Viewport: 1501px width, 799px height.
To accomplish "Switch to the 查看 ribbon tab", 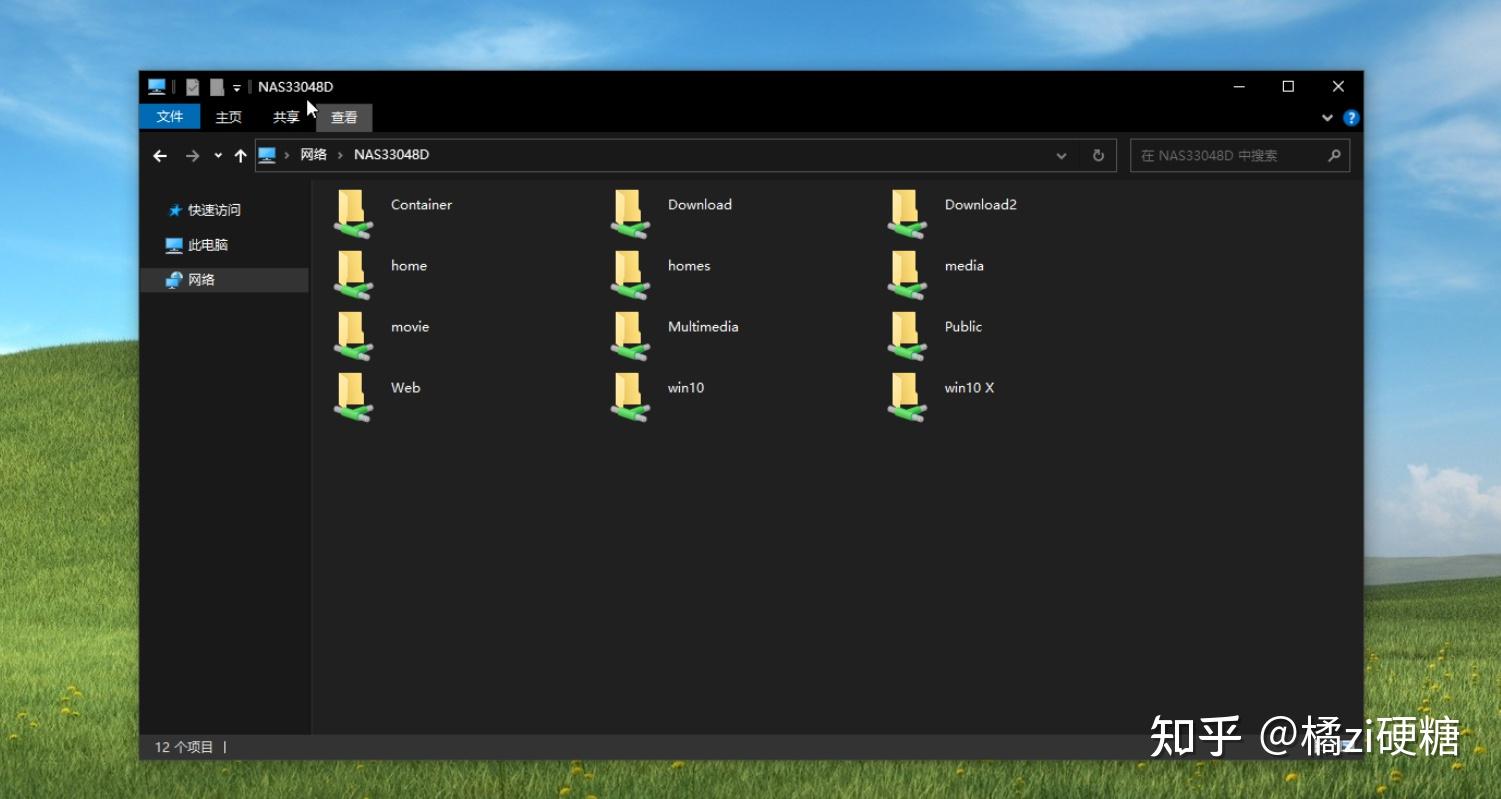I will [x=344, y=117].
